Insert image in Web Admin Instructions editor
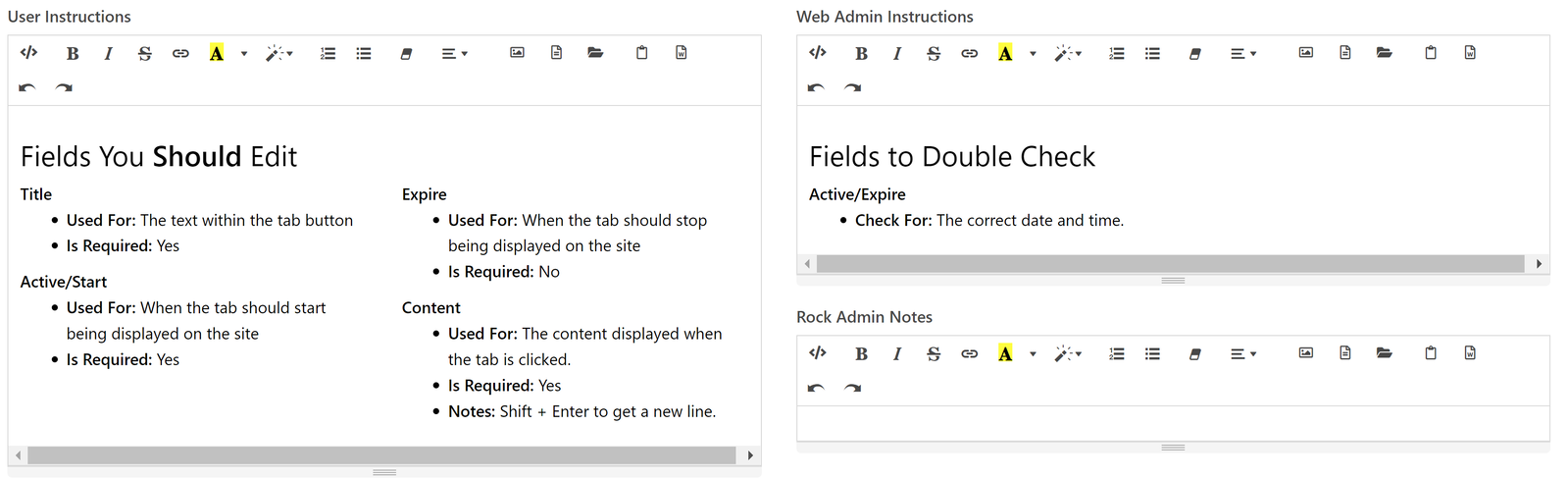 (x=1306, y=53)
